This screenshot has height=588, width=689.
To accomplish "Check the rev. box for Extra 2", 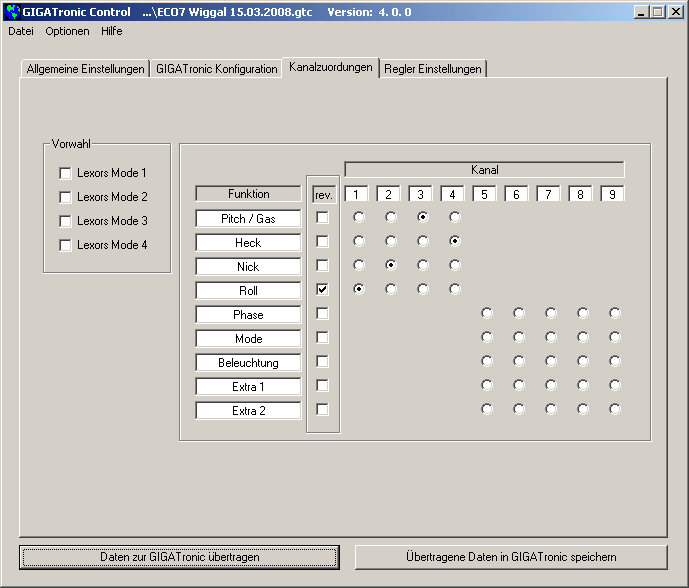I will (x=323, y=410).
